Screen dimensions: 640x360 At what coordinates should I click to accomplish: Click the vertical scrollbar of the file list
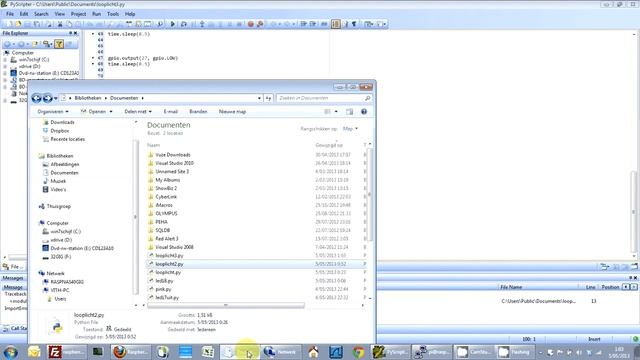point(370,194)
